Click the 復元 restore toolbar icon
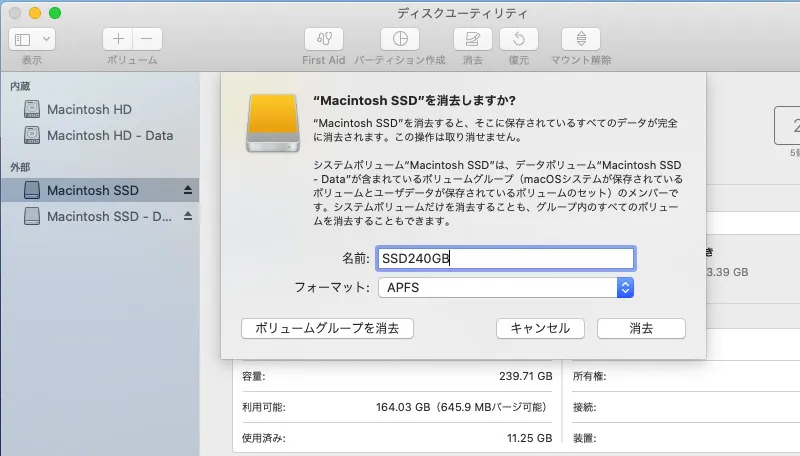Screen dimensions: 800x456 point(518,39)
